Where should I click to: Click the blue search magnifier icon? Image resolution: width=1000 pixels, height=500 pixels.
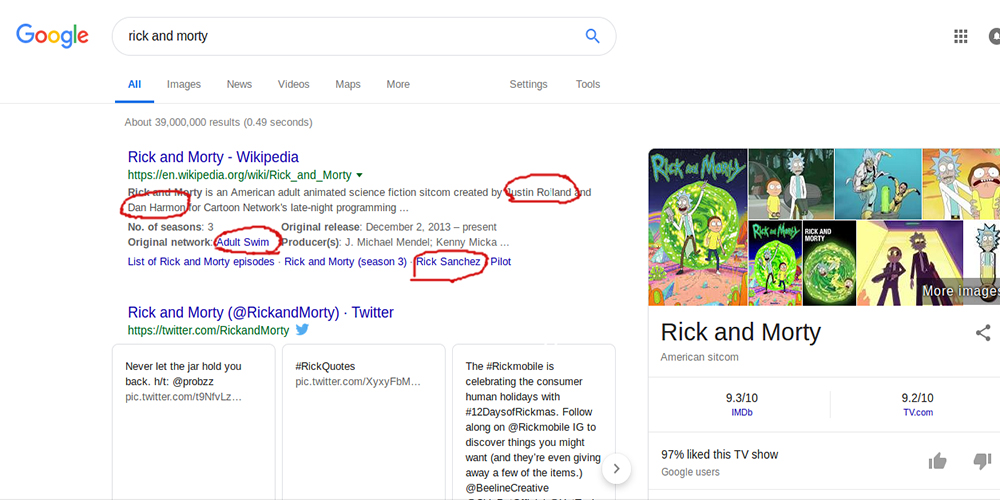click(592, 36)
